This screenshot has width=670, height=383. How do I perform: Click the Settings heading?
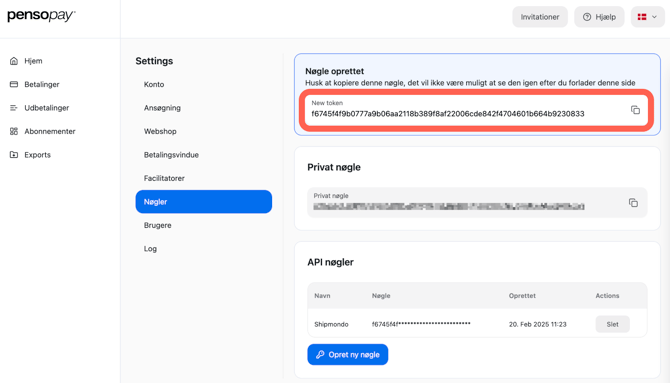[x=154, y=61]
